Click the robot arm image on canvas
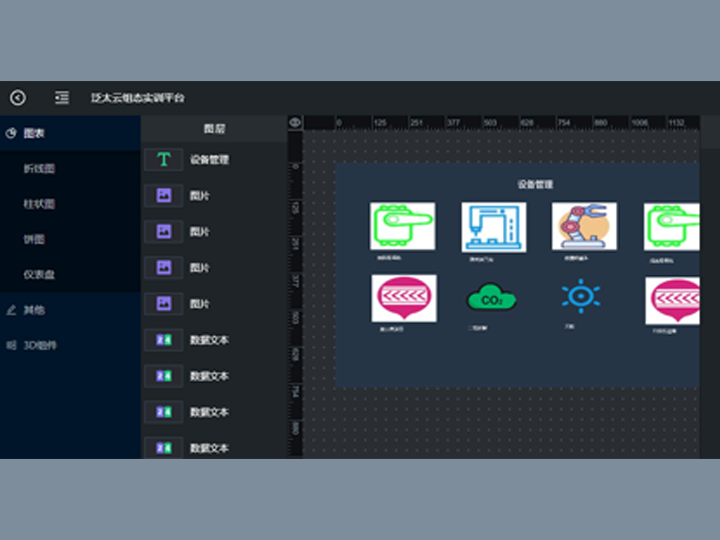Screen dimensions: 720x540 [584, 226]
